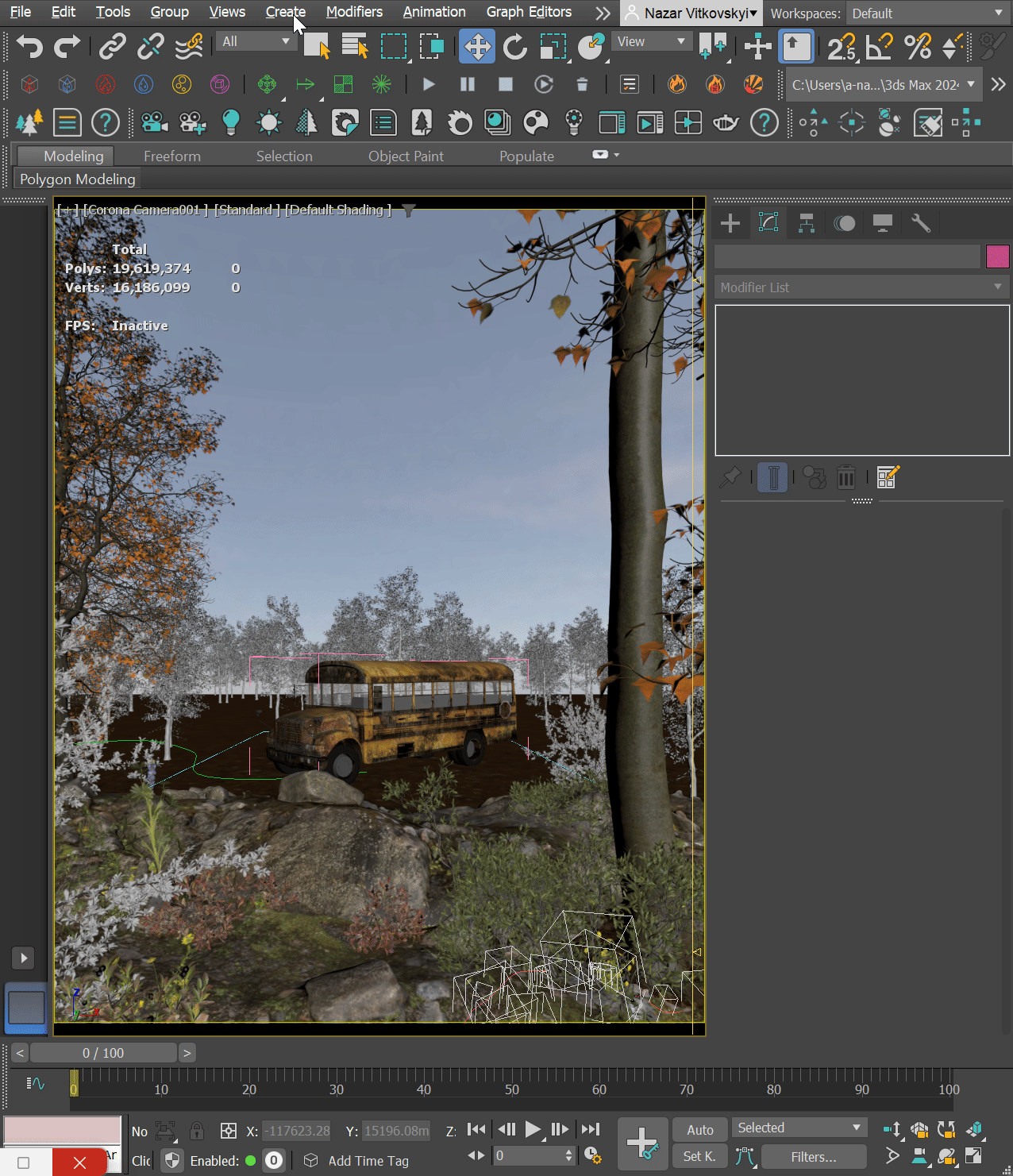Open the Display tab in command panel
This screenshot has width=1013, height=1176.
coord(883,223)
